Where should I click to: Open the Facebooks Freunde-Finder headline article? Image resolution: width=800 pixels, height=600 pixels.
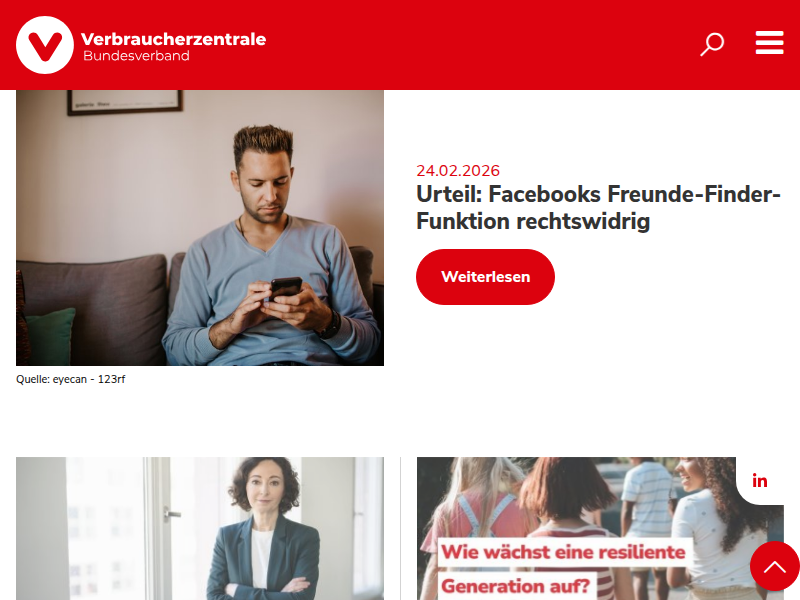598,208
